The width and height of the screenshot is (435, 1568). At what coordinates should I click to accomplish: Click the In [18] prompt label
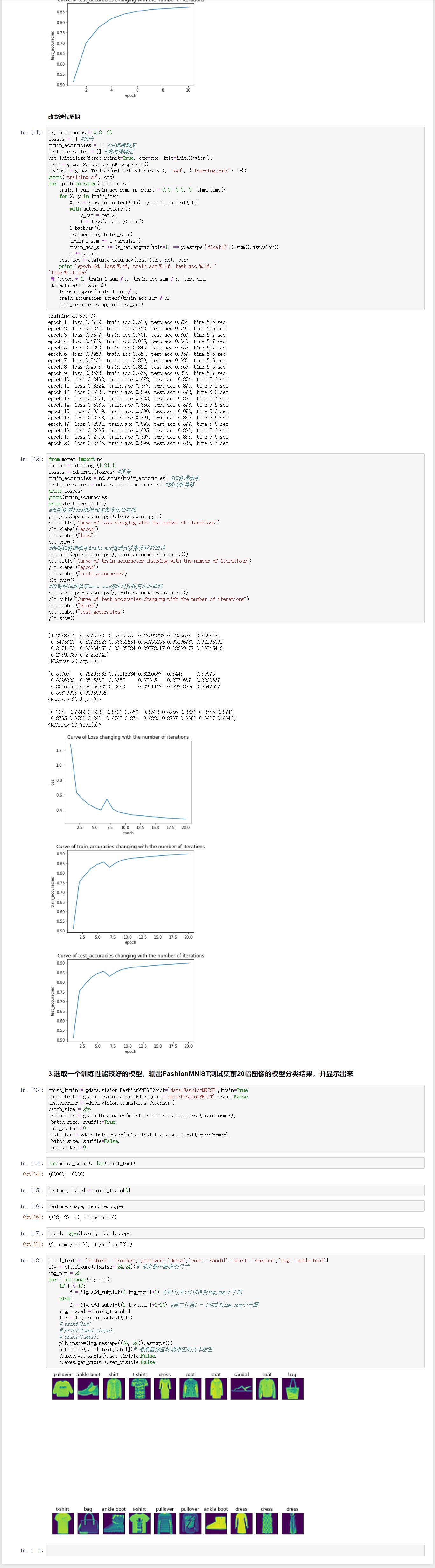(x=32, y=1261)
